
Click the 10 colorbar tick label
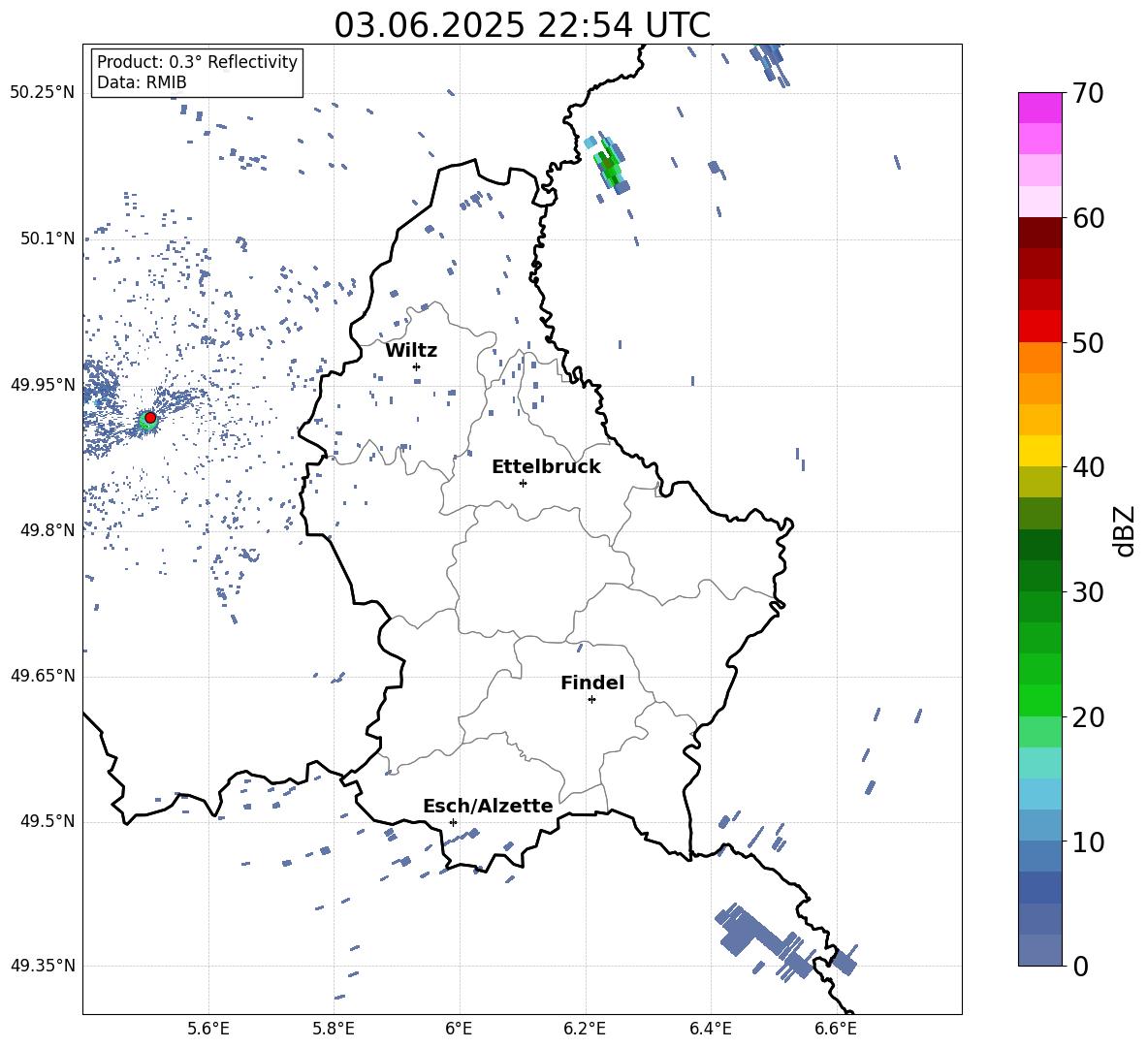click(x=1089, y=841)
